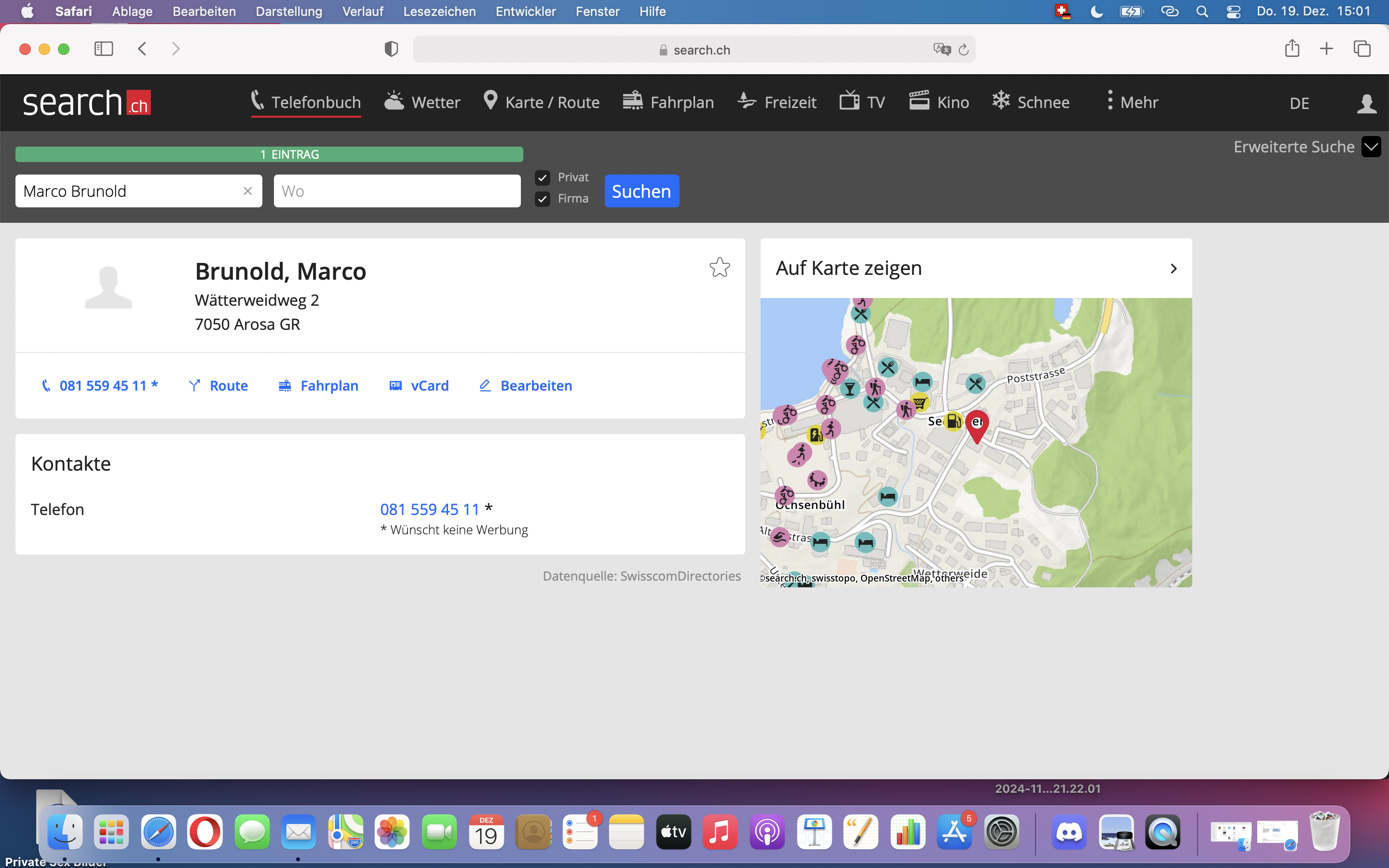
Task: Download the vCard
Action: [419, 386]
